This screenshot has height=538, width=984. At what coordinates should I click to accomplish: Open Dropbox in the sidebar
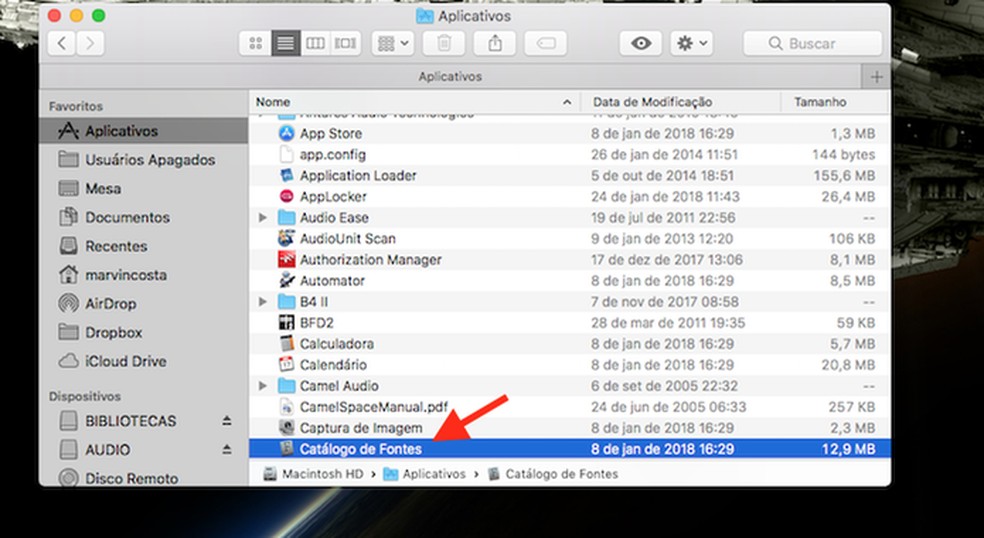pos(143,333)
